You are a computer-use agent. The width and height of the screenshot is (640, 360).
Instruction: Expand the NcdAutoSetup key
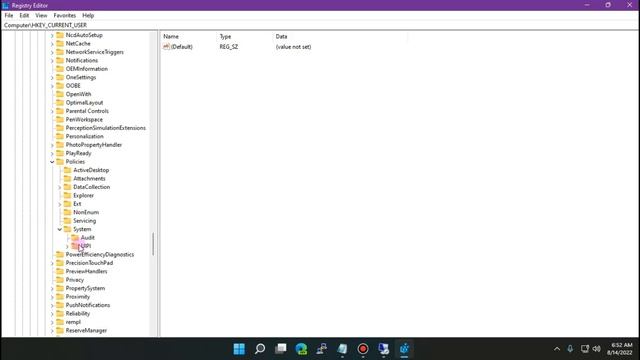pos(52,36)
